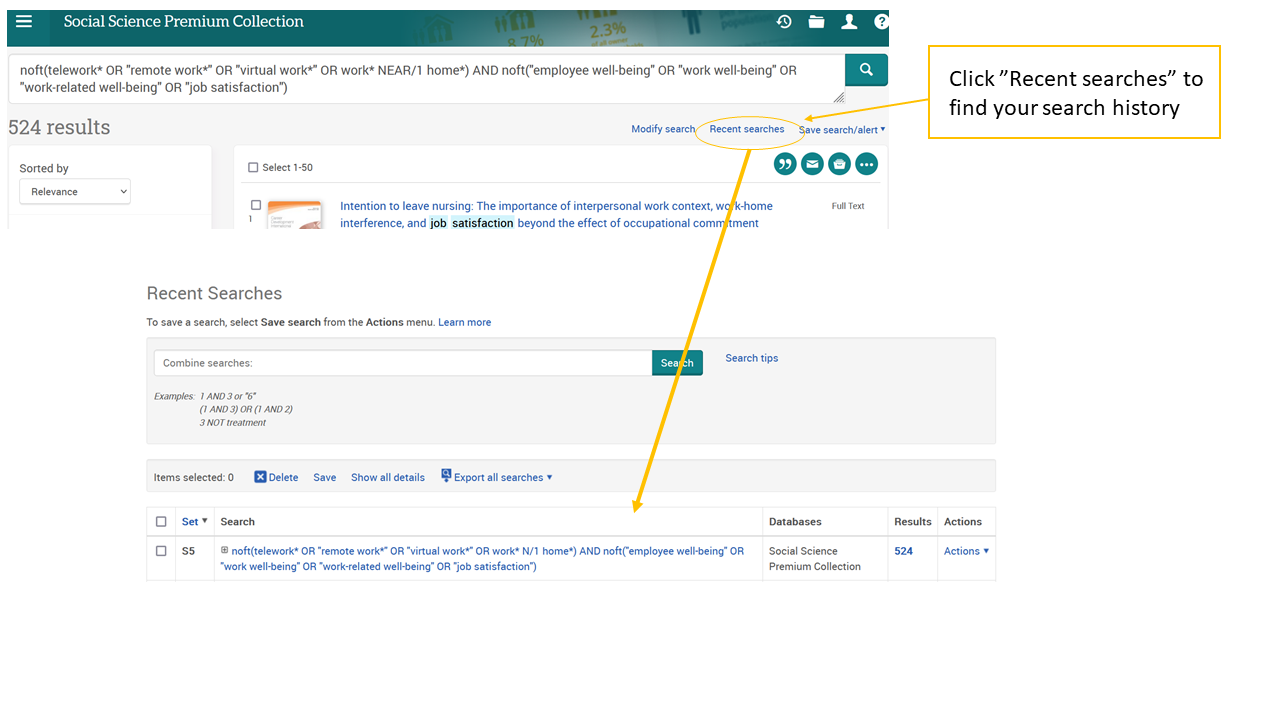Click into the main search query box

coord(428,79)
